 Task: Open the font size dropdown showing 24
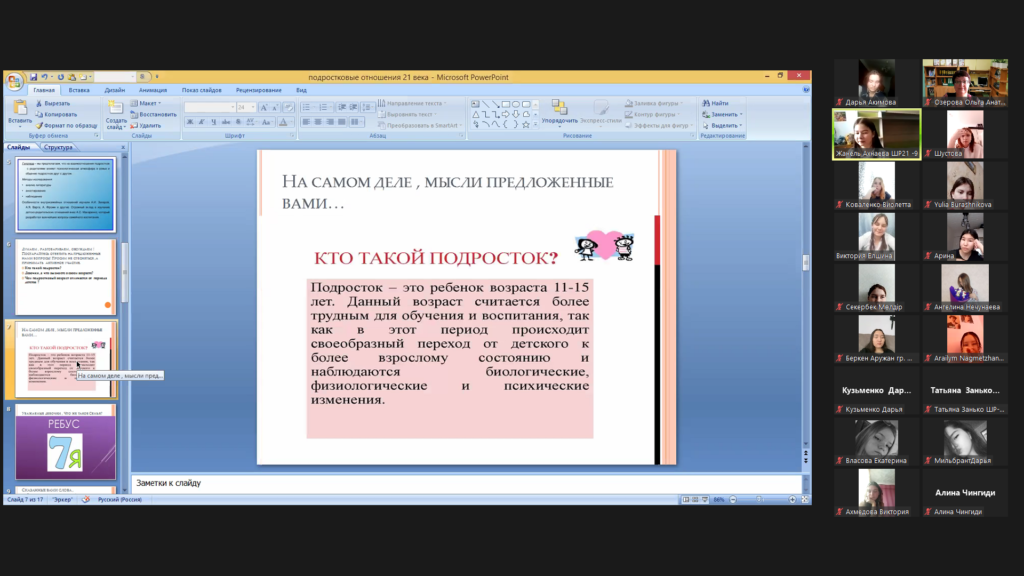pyautogui.click(x=246, y=107)
